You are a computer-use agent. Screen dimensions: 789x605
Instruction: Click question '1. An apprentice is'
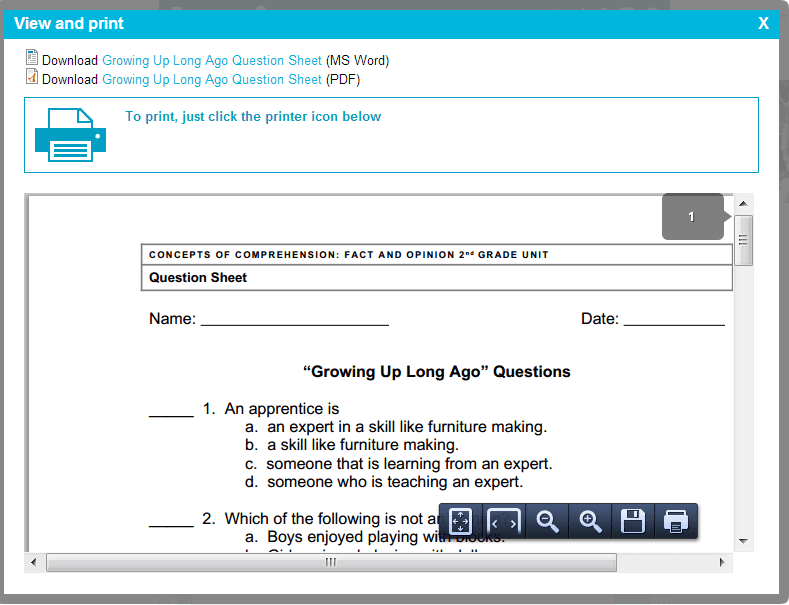pyautogui.click(x=271, y=409)
